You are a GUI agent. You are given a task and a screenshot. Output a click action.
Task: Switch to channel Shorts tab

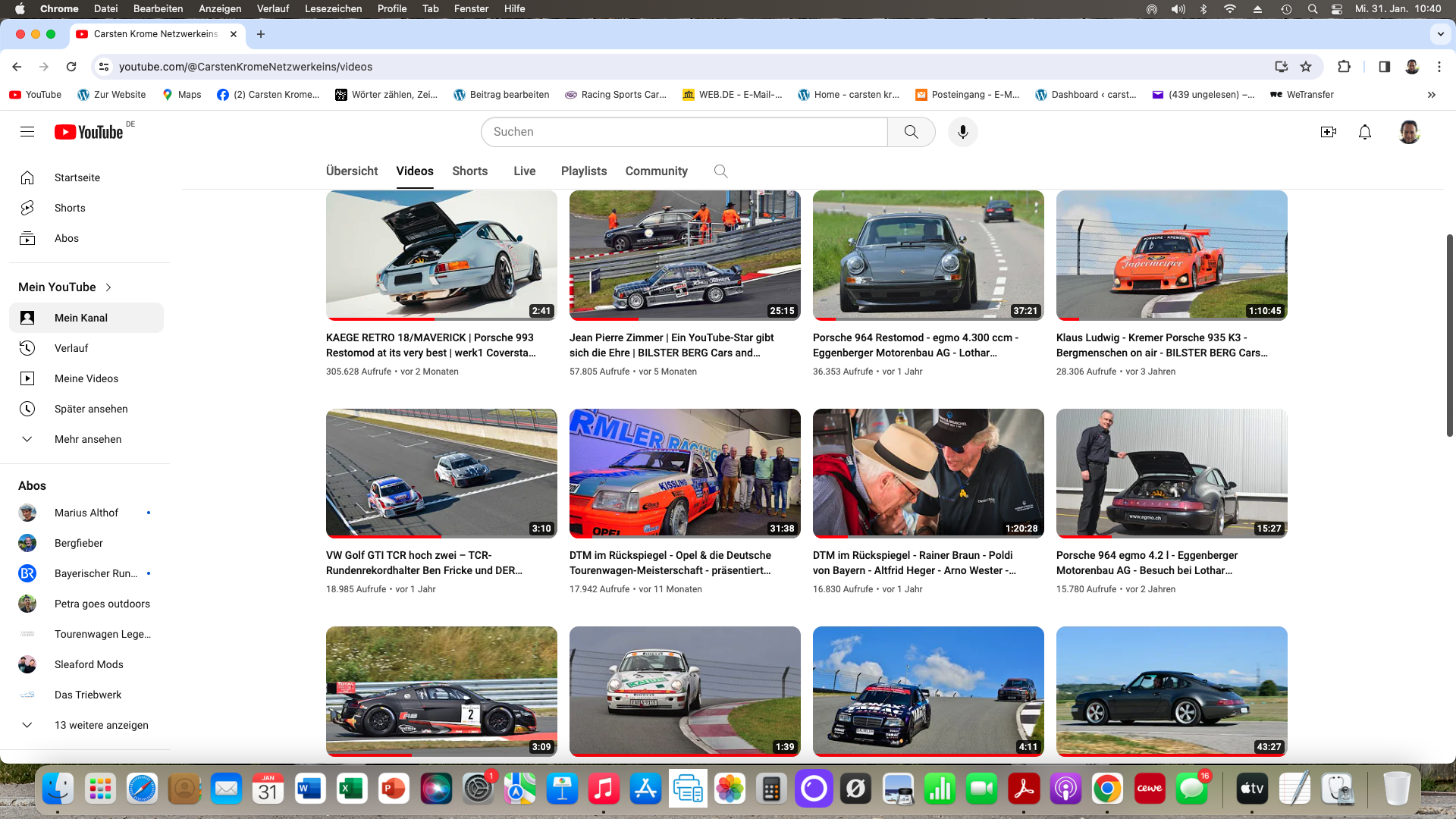pyautogui.click(x=470, y=171)
